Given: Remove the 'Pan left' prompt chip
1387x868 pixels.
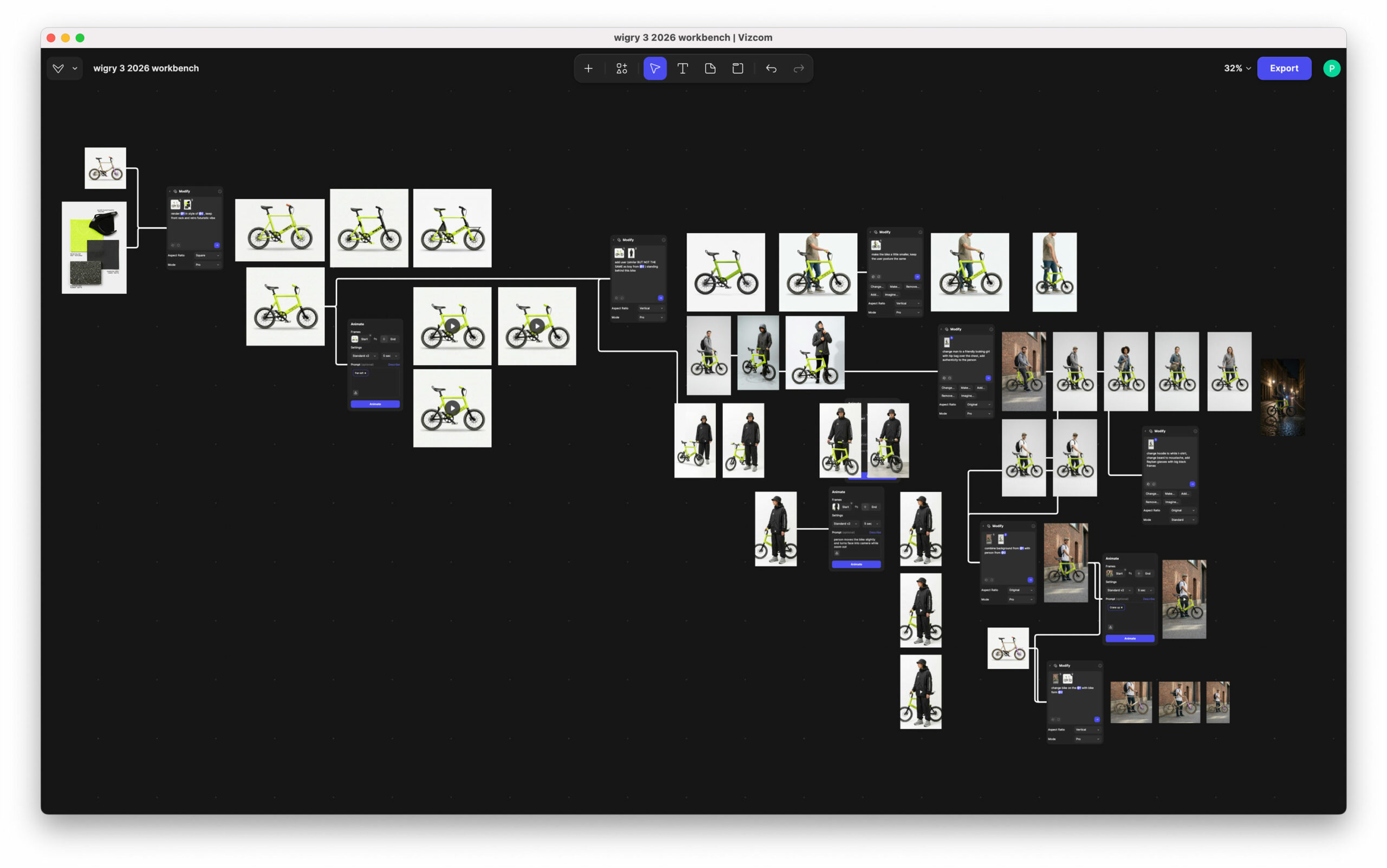Looking at the screenshot, I should 366,373.
